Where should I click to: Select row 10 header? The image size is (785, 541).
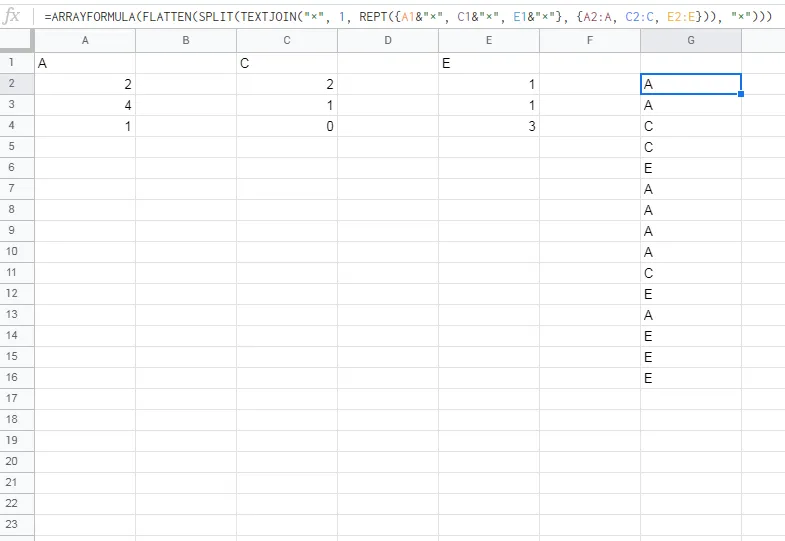coord(17,252)
